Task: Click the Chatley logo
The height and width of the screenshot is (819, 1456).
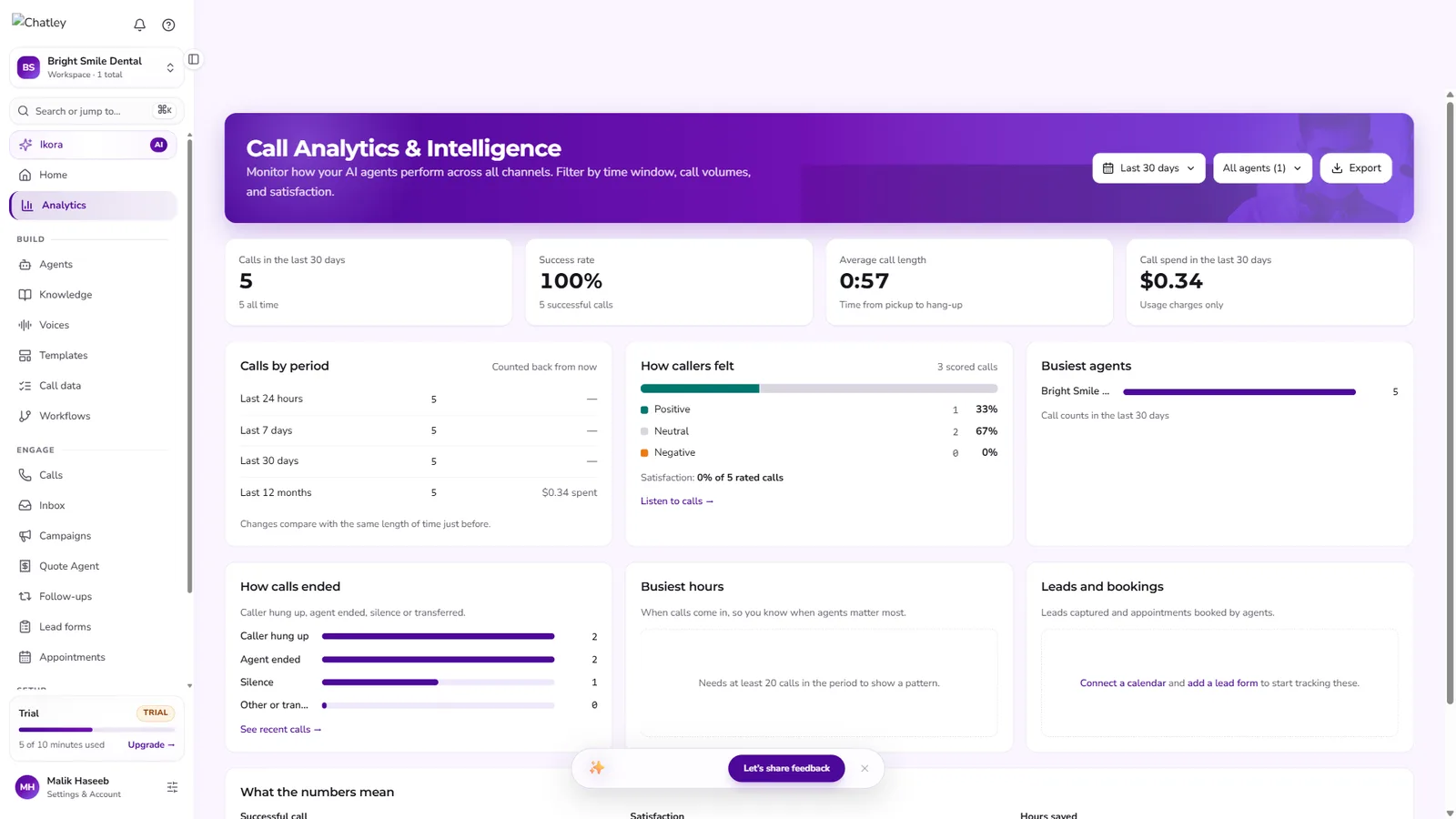Action: [39, 23]
